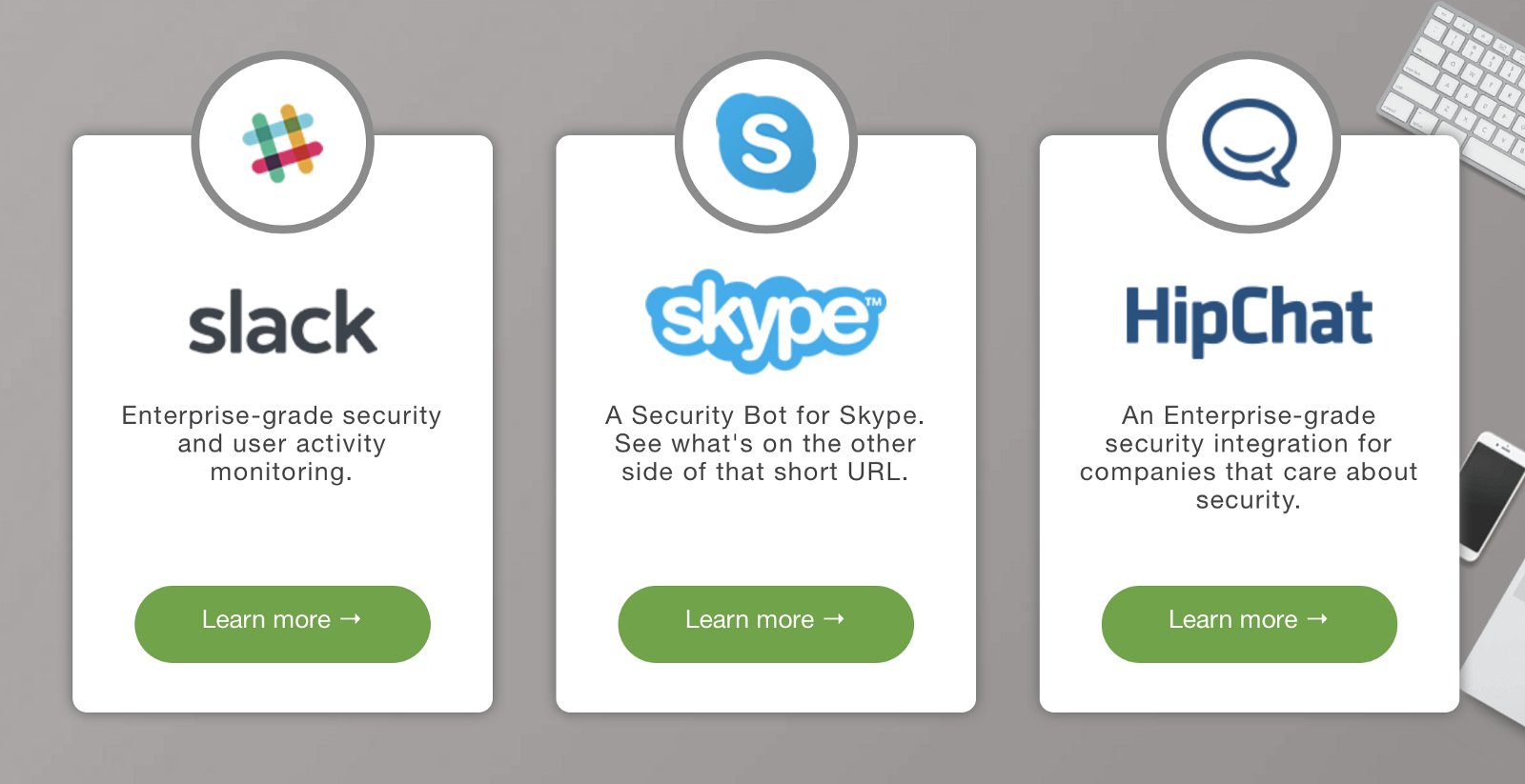This screenshot has height=784, width=1525.
Task: Click the TM mark on the Skype logo
Action: point(873,303)
